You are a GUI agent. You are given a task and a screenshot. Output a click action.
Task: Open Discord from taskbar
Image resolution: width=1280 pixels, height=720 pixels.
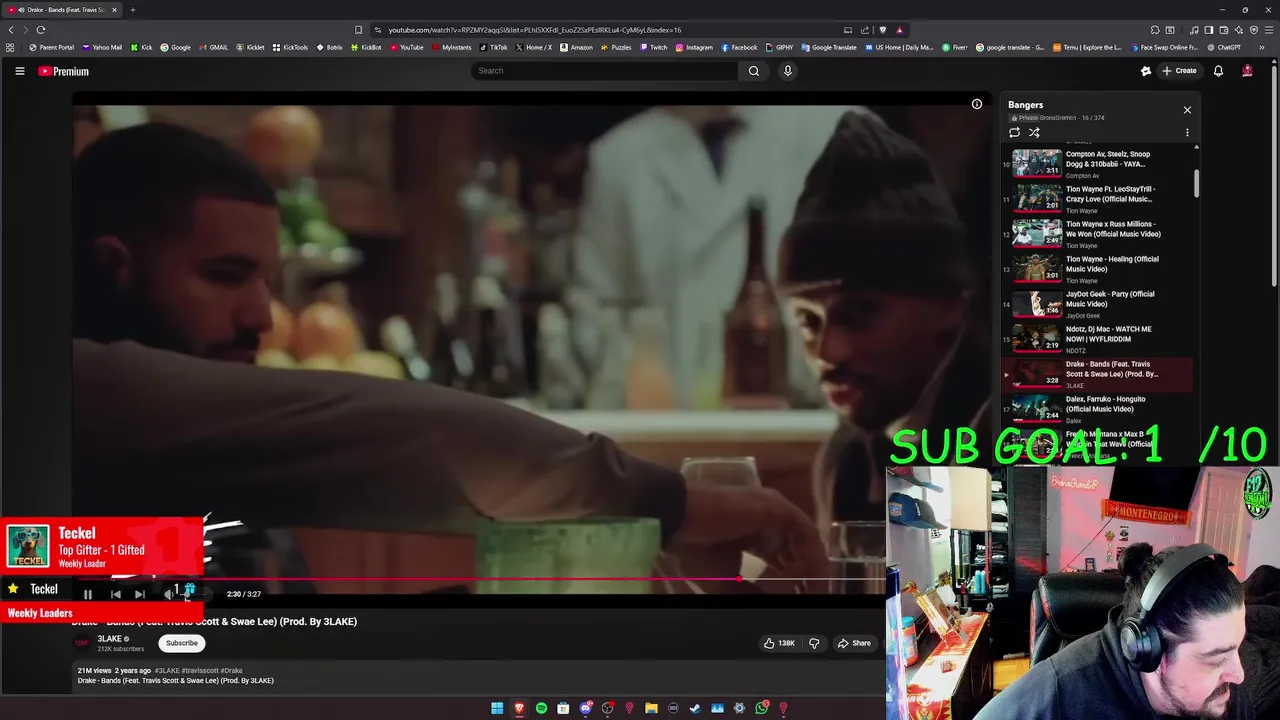pos(585,708)
